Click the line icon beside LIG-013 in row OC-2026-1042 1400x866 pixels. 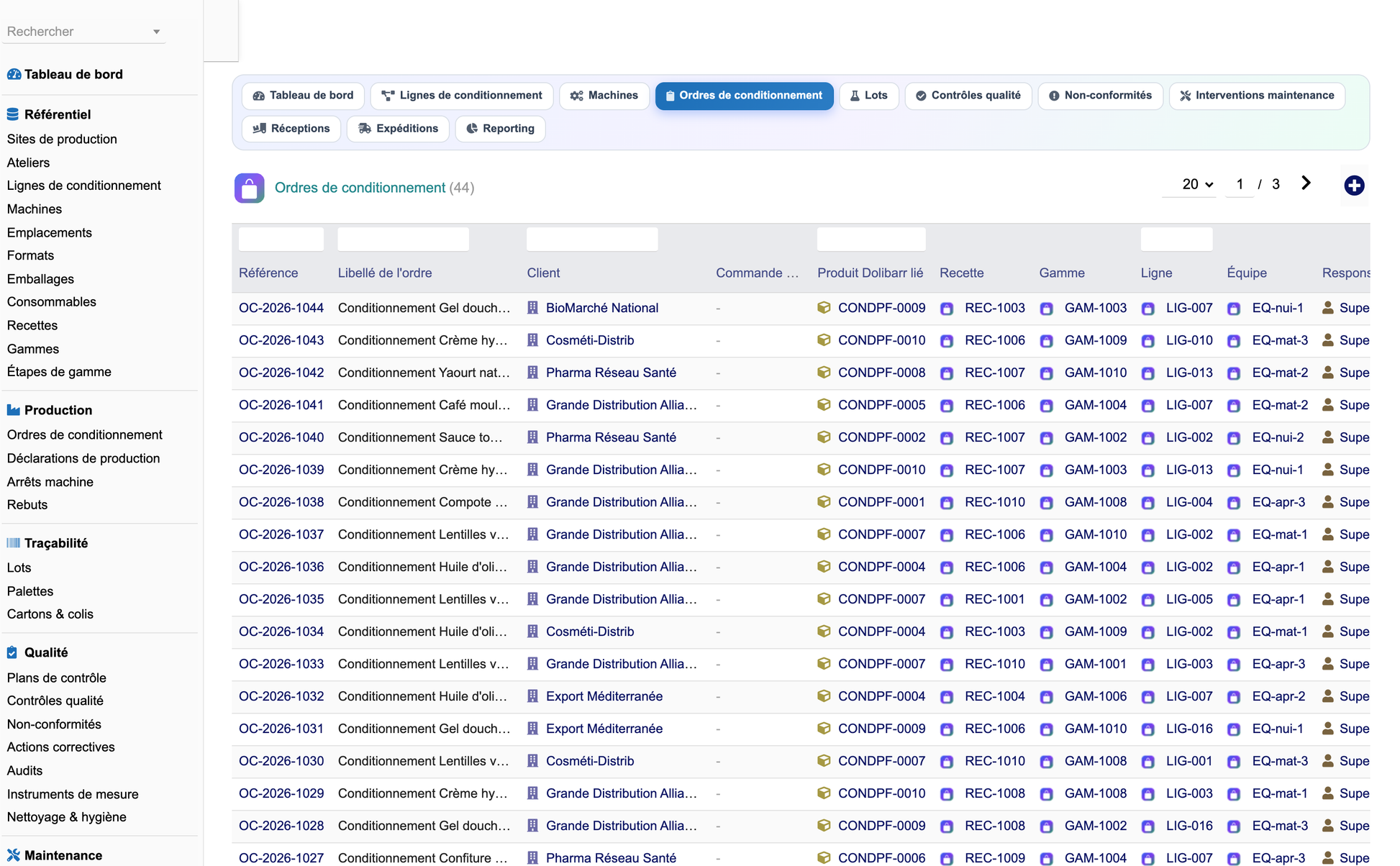coord(1148,373)
